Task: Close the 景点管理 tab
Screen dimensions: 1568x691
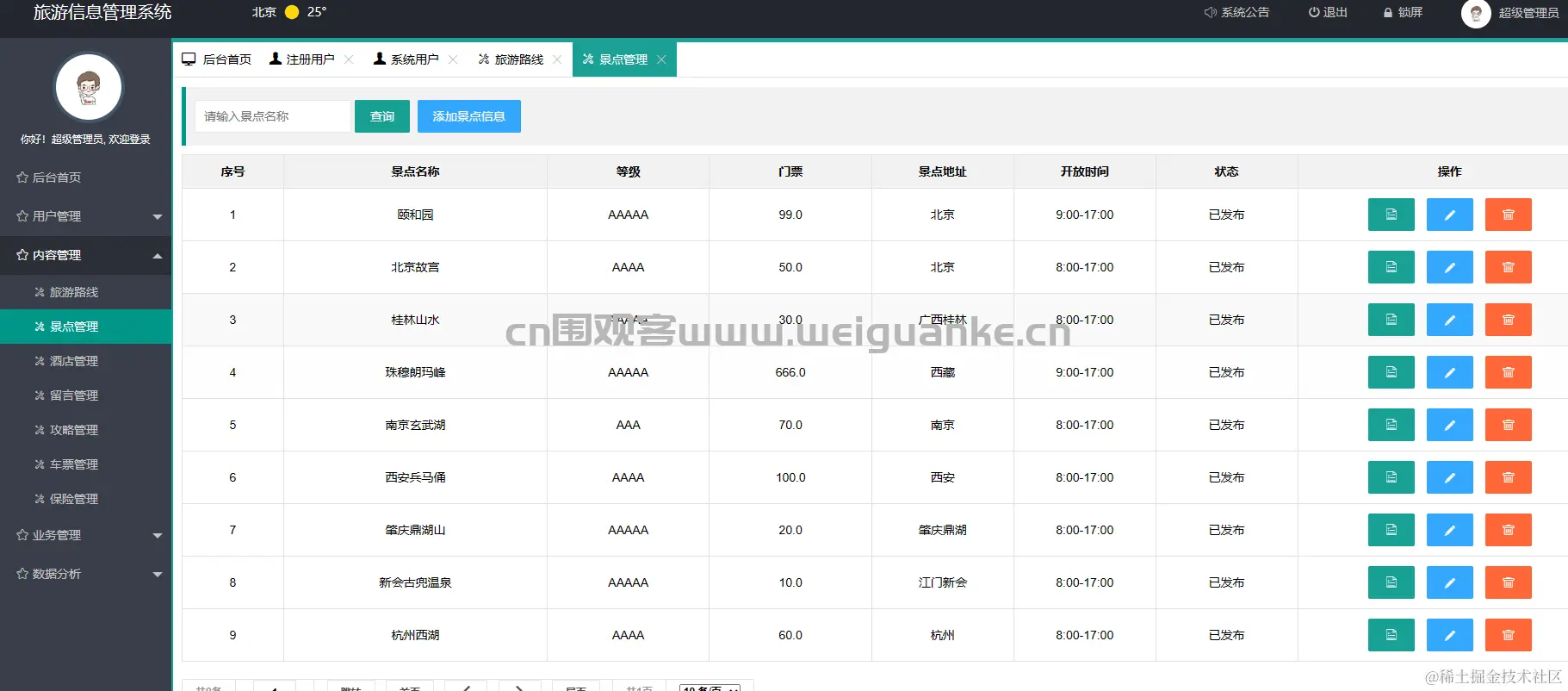Action: pos(661,59)
